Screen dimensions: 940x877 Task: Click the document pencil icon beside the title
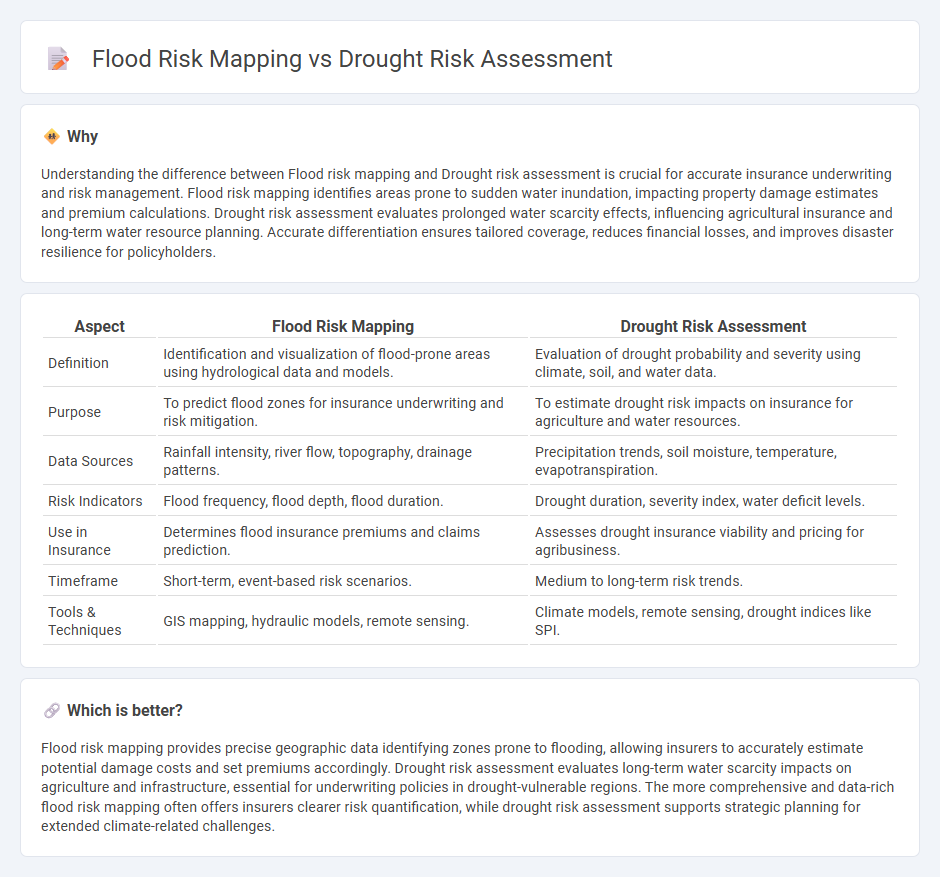[58, 59]
